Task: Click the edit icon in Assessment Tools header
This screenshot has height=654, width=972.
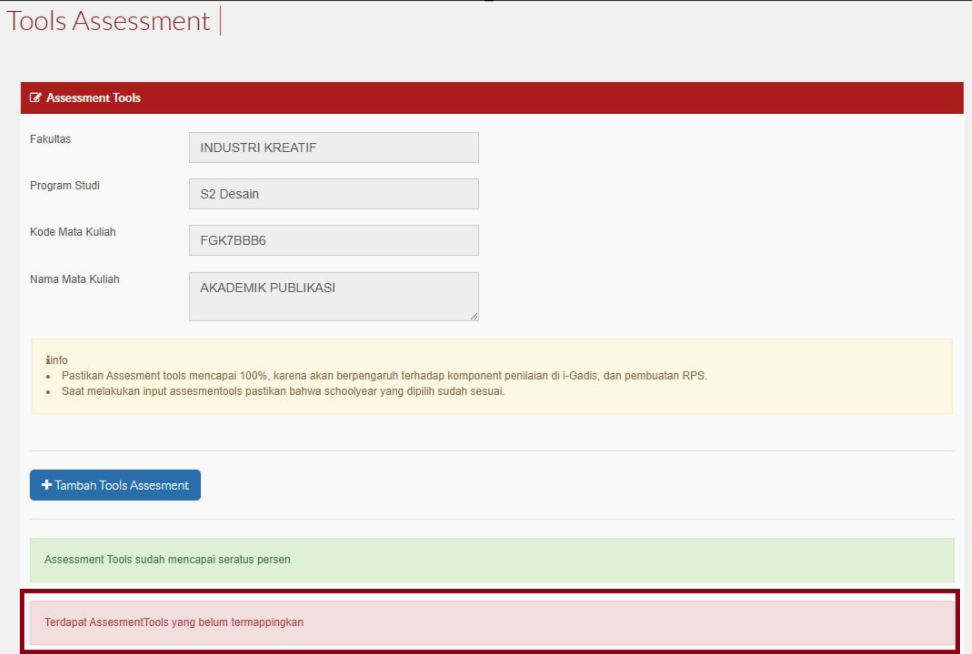Action: point(36,98)
